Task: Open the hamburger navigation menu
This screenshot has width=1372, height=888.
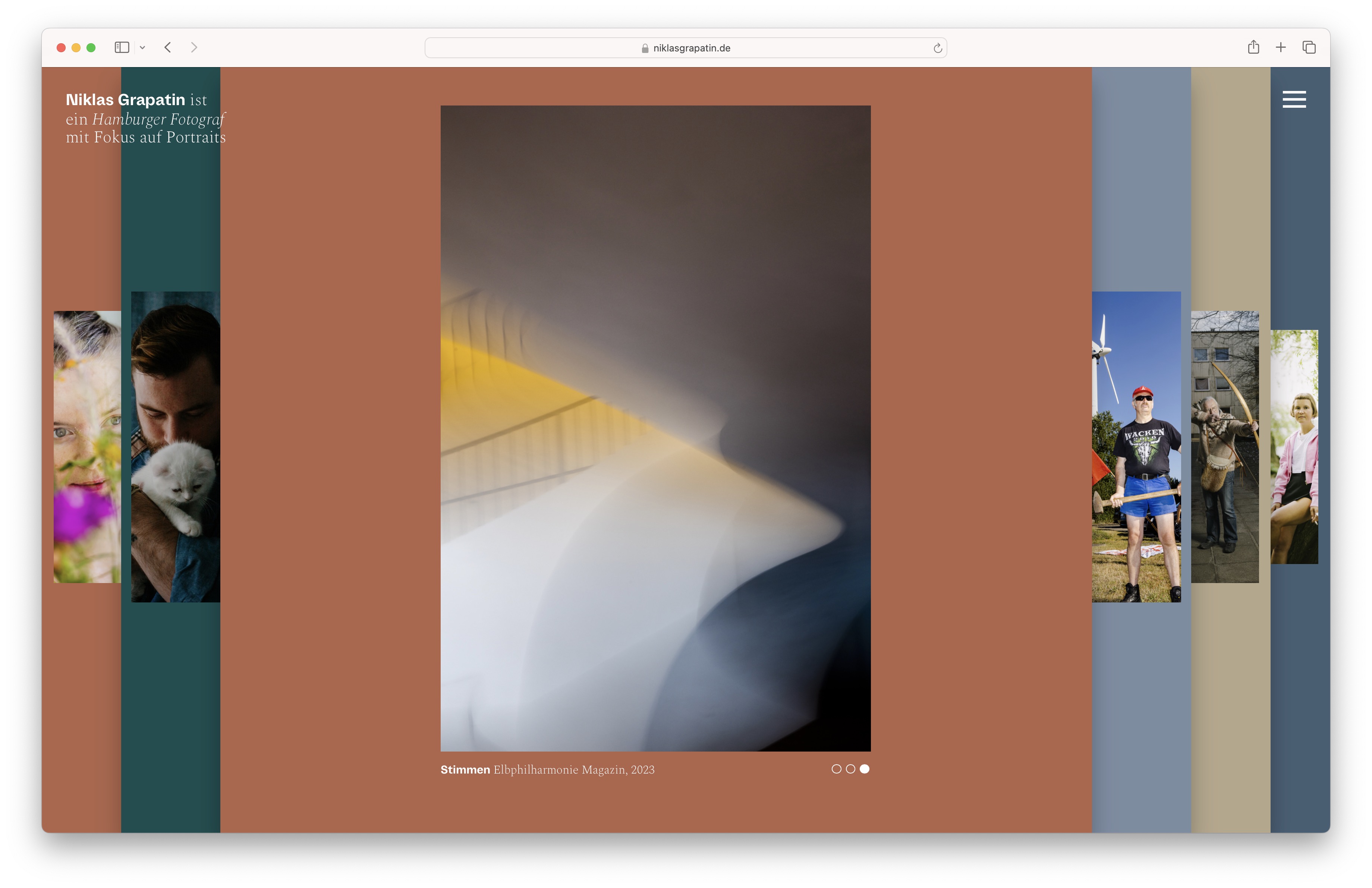Action: click(x=1294, y=99)
